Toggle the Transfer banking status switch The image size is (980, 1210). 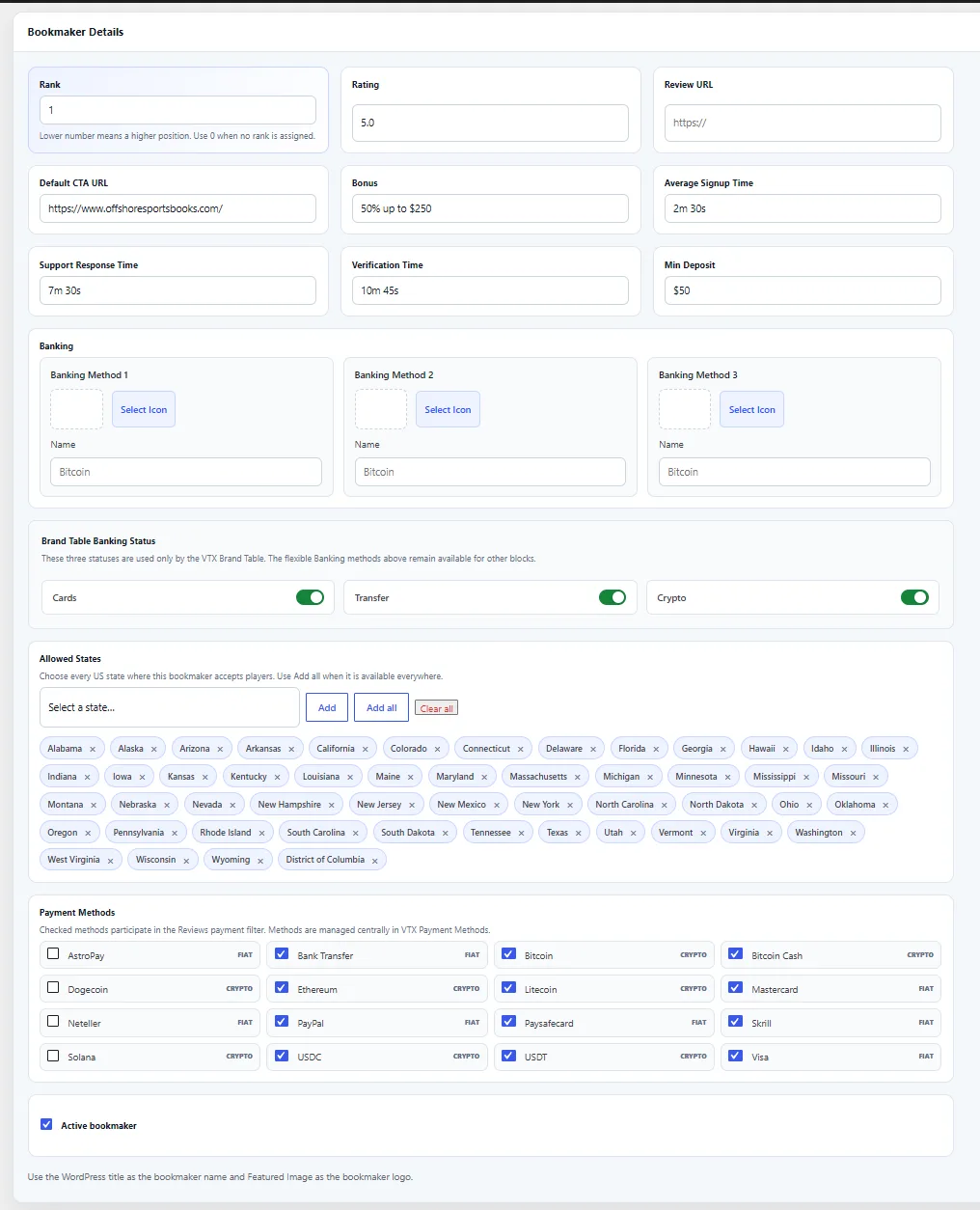pyautogui.click(x=612, y=597)
